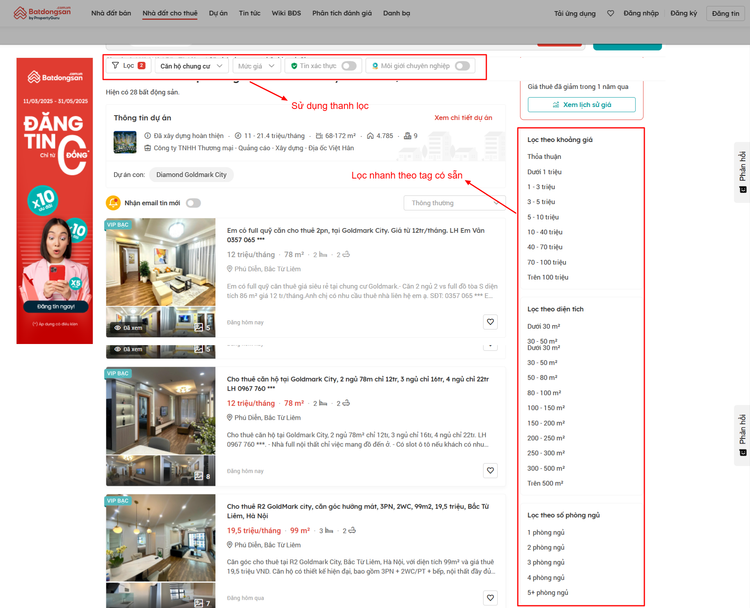Go to the Nhà đất bán menu
The image size is (750, 608).
(x=111, y=14)
